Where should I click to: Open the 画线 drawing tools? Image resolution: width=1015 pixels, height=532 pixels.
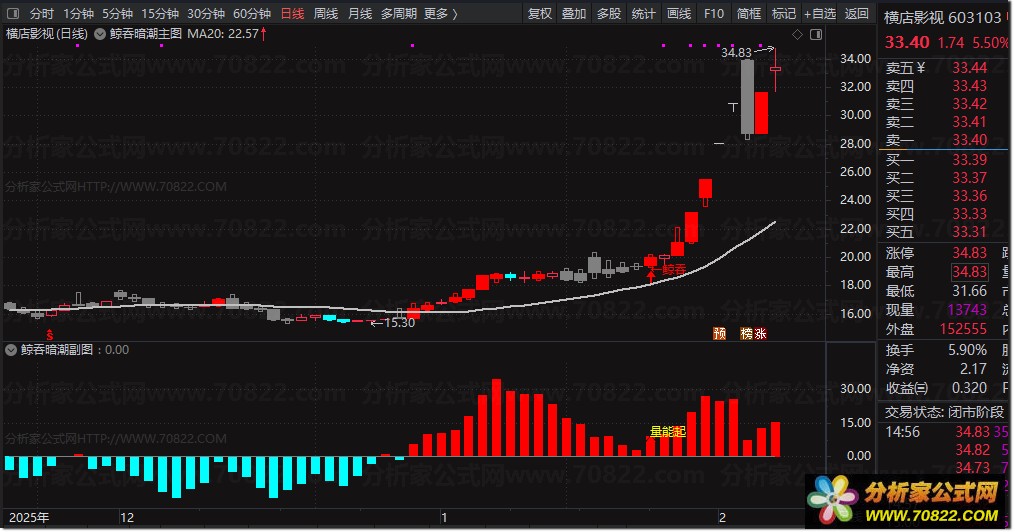tap(678, 13)
